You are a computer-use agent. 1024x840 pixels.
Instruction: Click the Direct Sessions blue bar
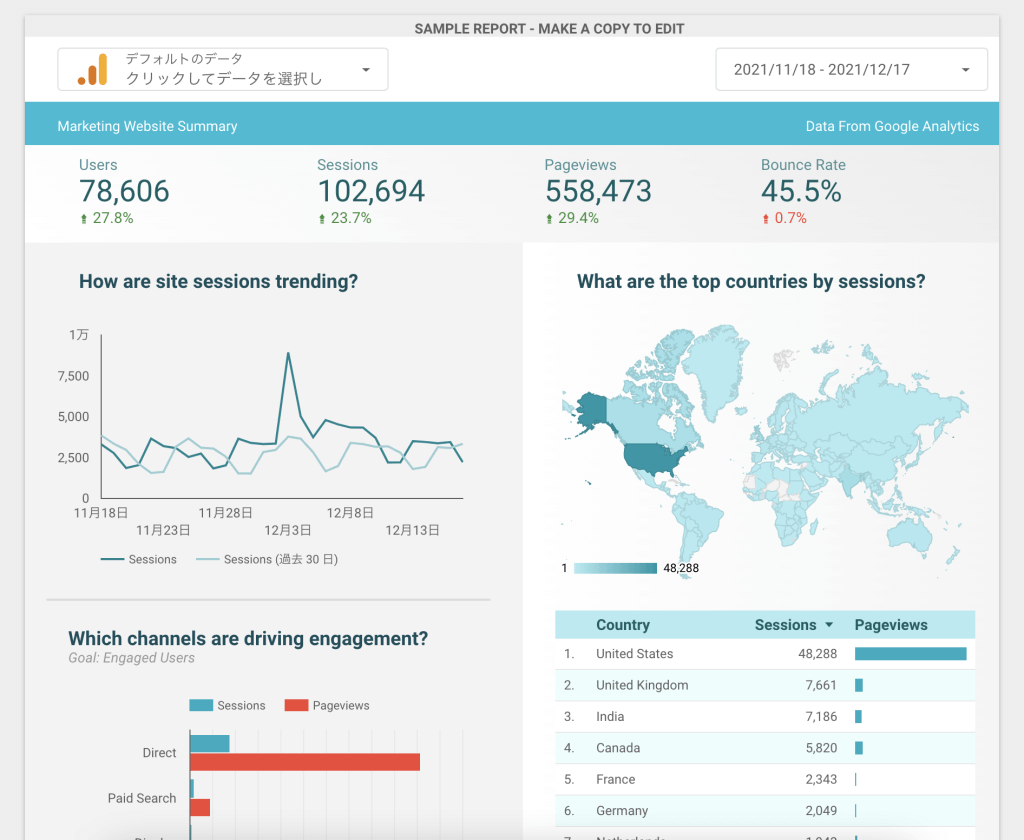point(210,743)
